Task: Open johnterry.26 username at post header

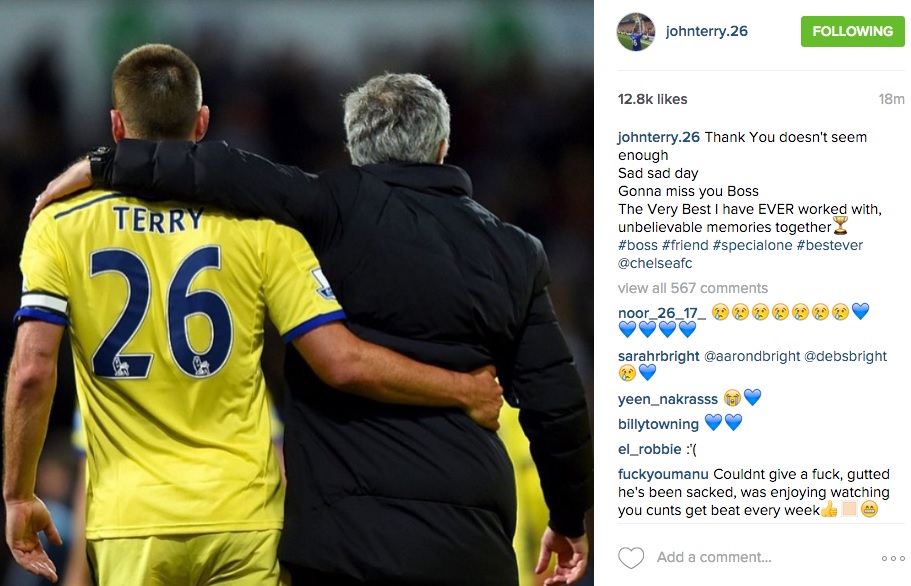Action: tap(706, 31)
